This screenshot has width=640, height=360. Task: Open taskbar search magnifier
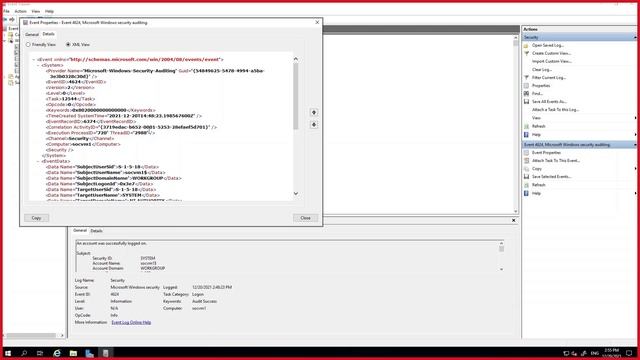coord(24,353)
